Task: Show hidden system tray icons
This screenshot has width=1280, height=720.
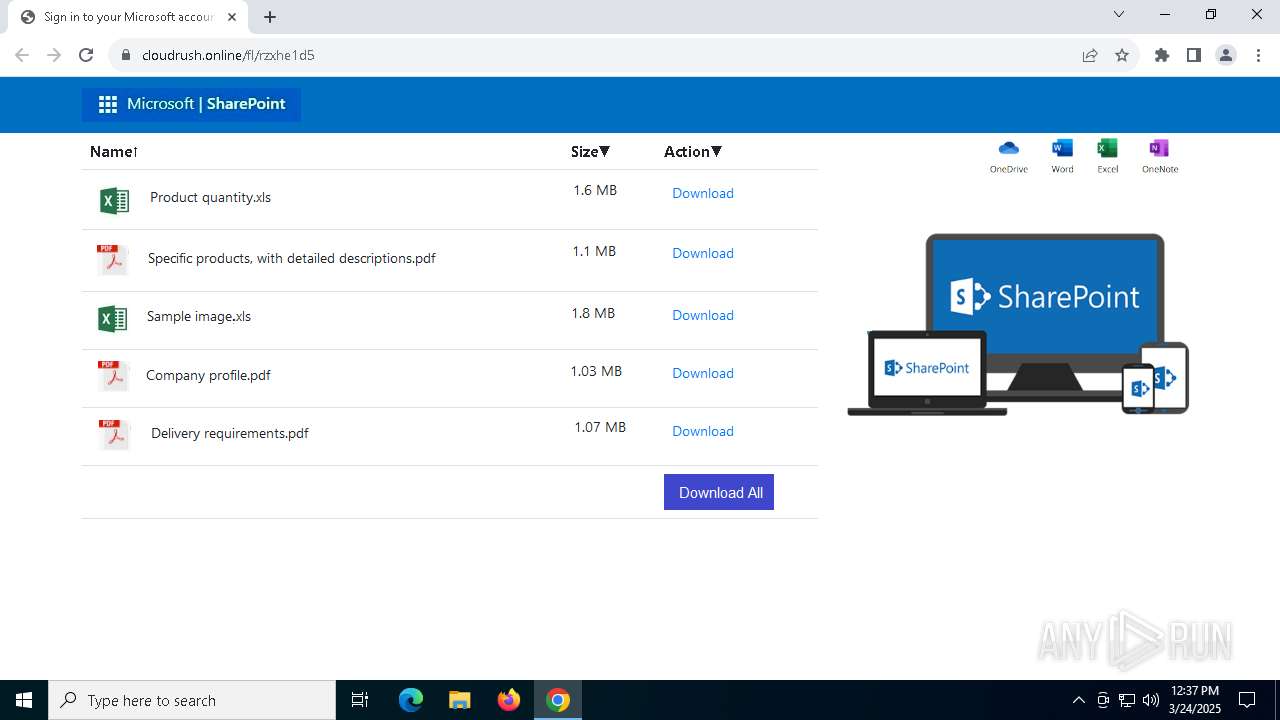Action: [1078, 700]
